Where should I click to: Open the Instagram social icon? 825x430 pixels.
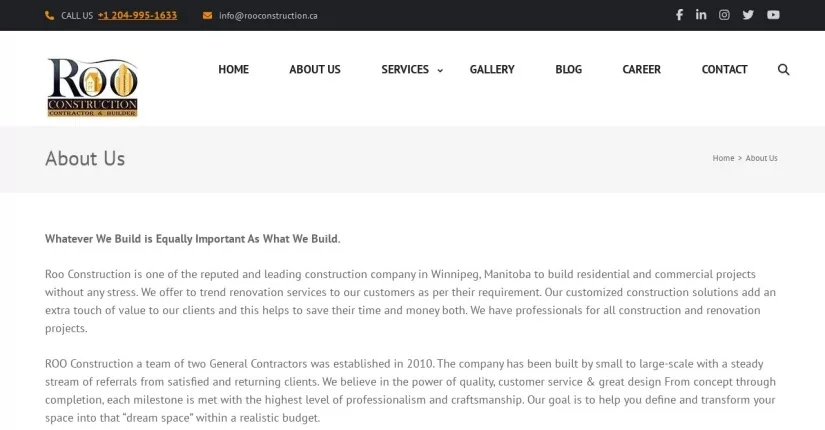(x=725, y=15)
